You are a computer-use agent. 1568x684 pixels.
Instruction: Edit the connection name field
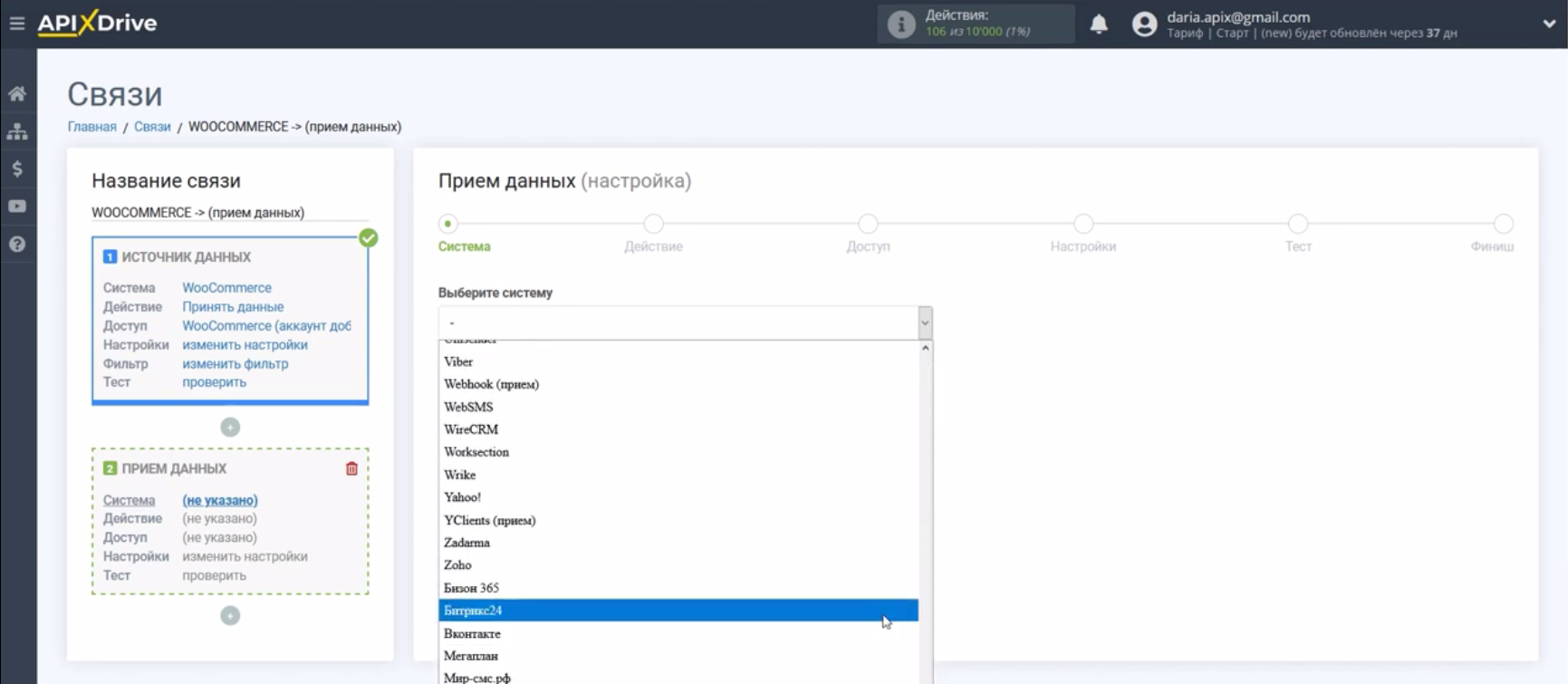pyautogui.click(x=230, y=213)
